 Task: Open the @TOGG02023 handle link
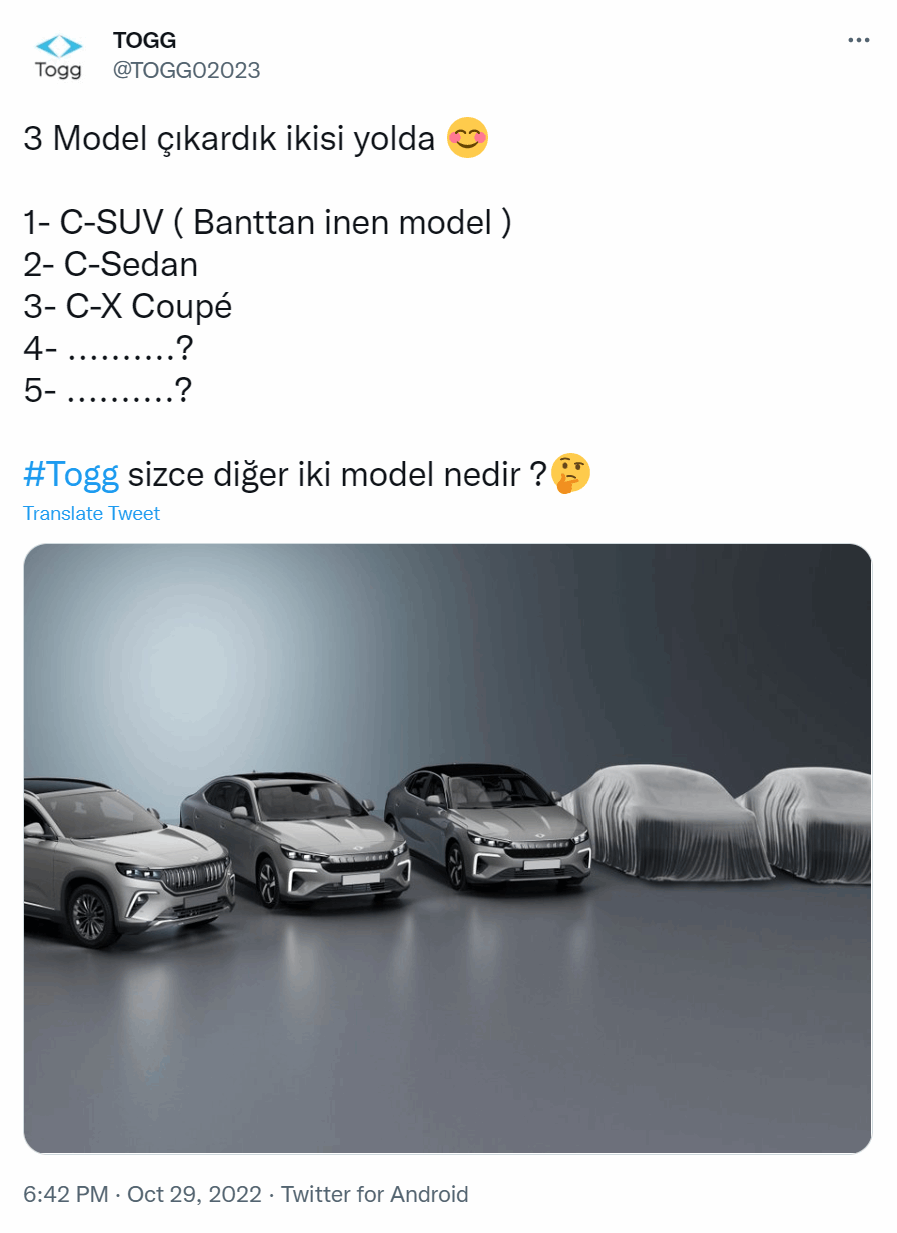point(187,70)
